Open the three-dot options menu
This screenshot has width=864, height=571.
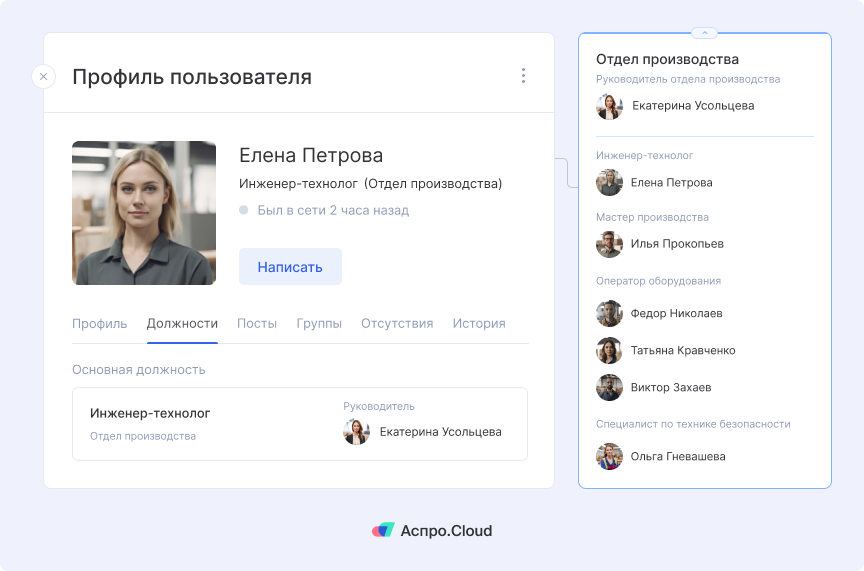click(x=523, y=76)
